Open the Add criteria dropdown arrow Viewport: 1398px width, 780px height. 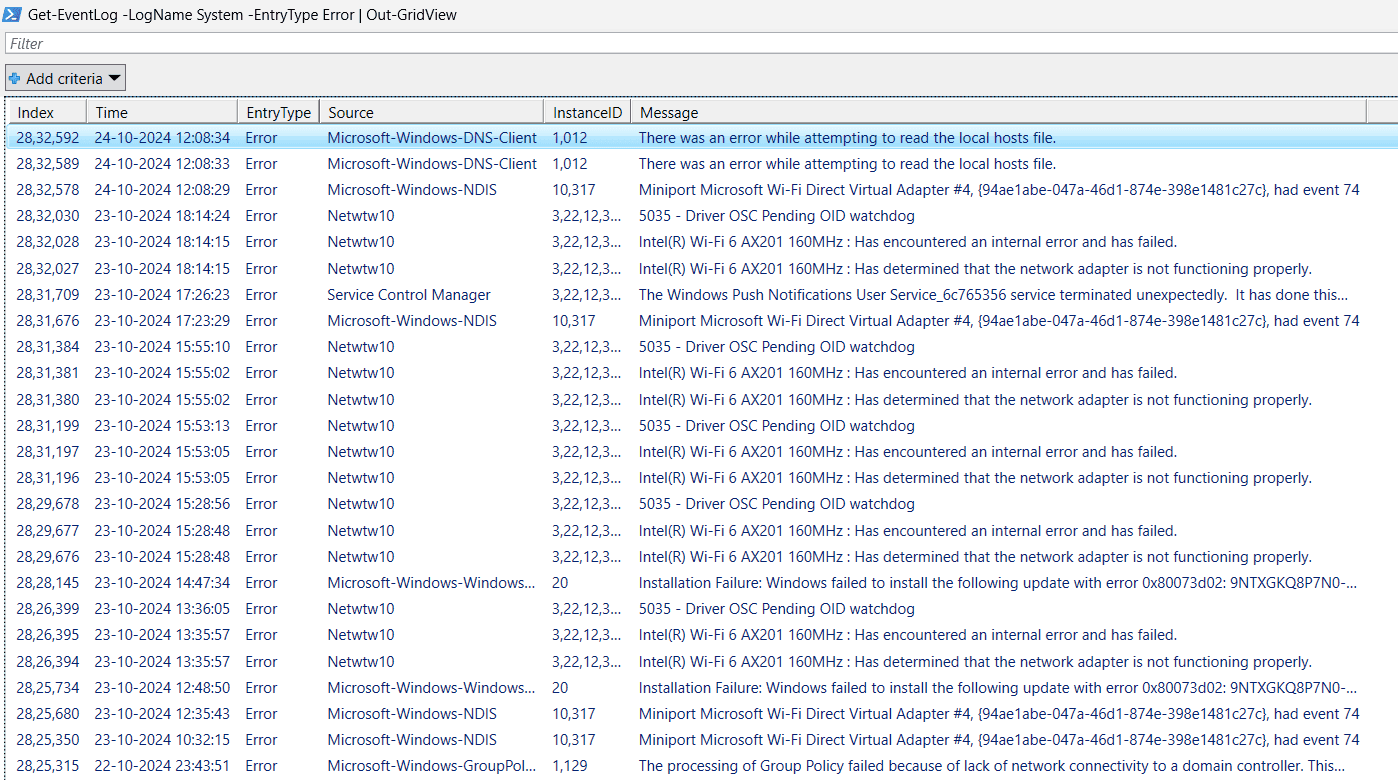(114, 78)
